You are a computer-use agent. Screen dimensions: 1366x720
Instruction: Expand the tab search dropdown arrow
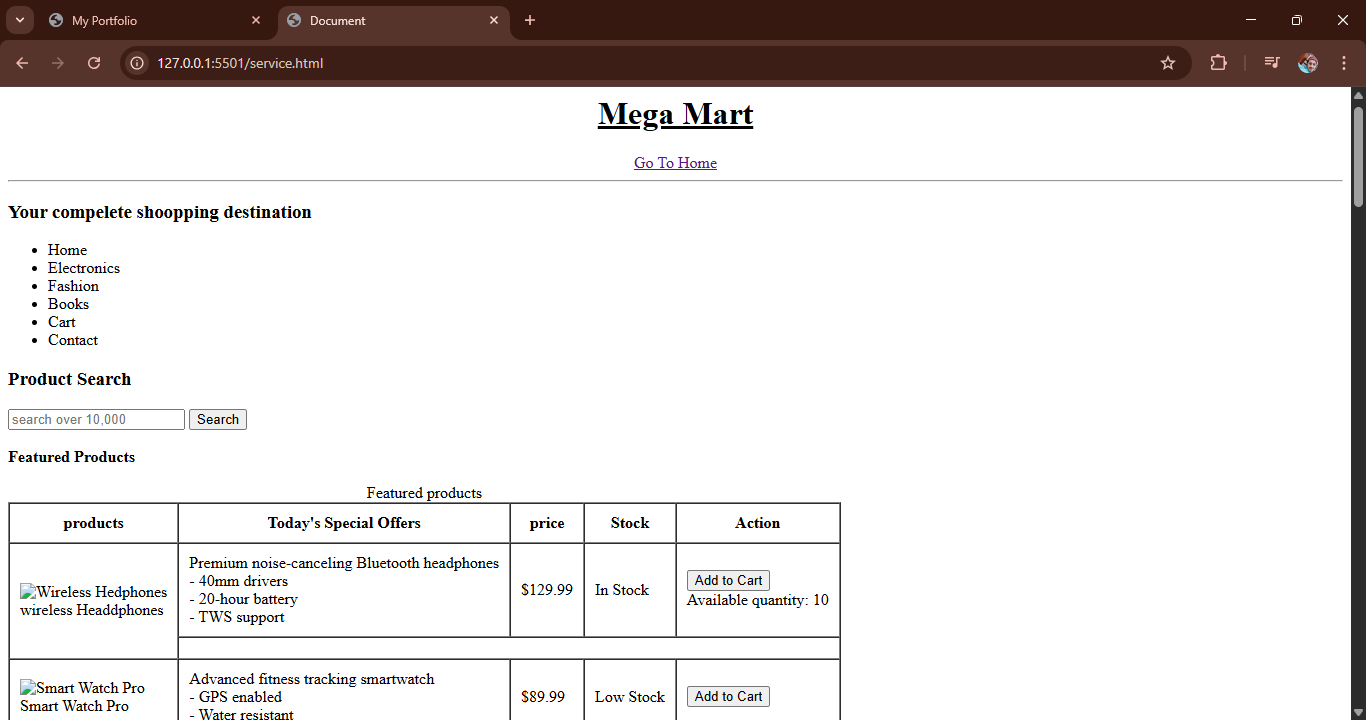(x=19, y=20)
